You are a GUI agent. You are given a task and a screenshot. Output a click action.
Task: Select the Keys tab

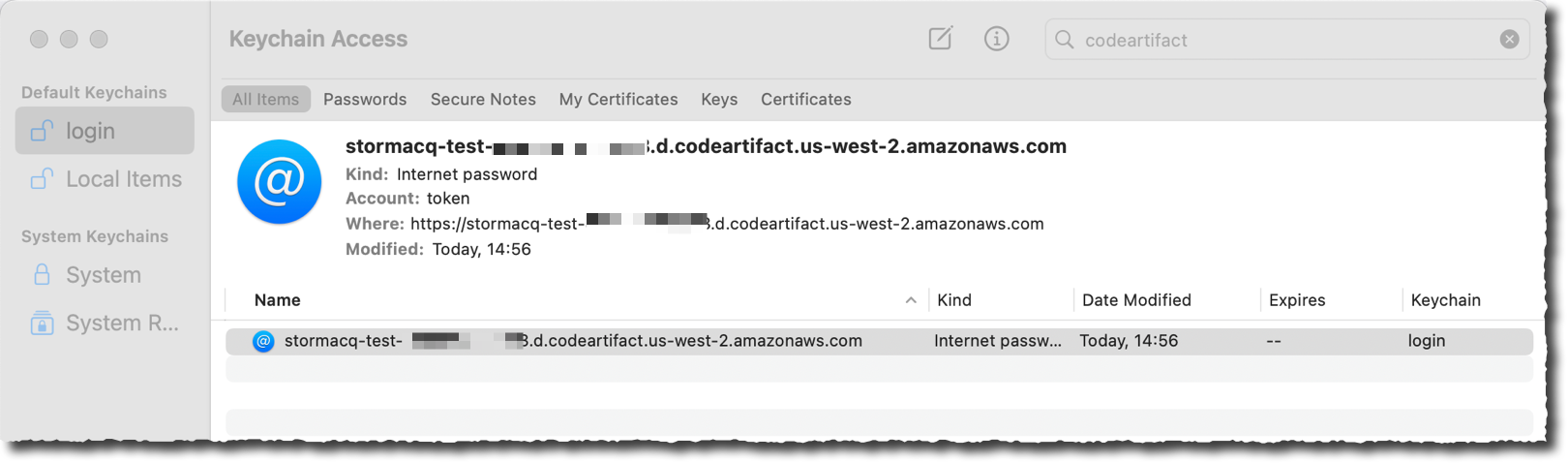coord(719,99)
